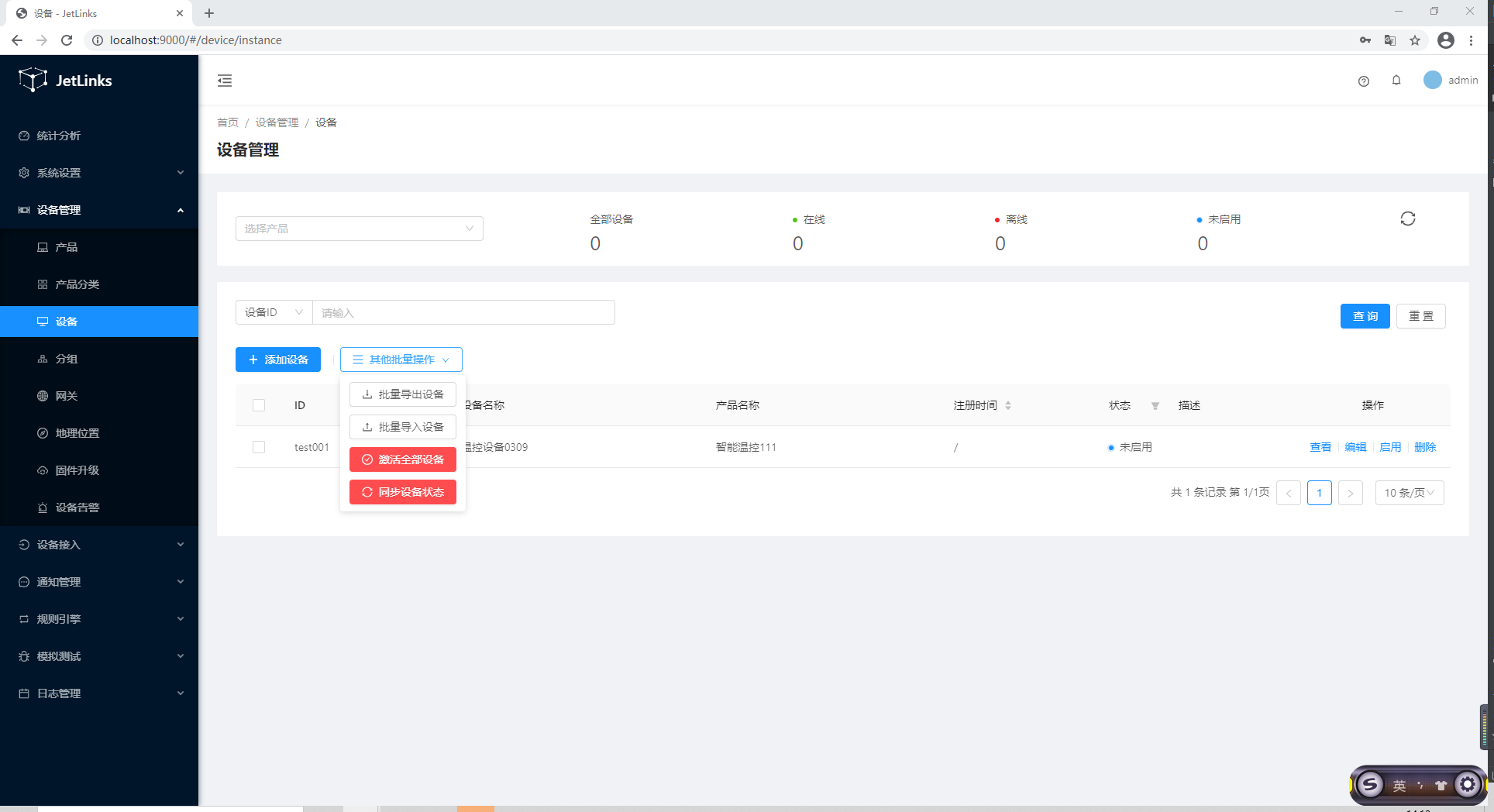
Task: Click the refresh statistics icon
Action: coord(1407,219)
